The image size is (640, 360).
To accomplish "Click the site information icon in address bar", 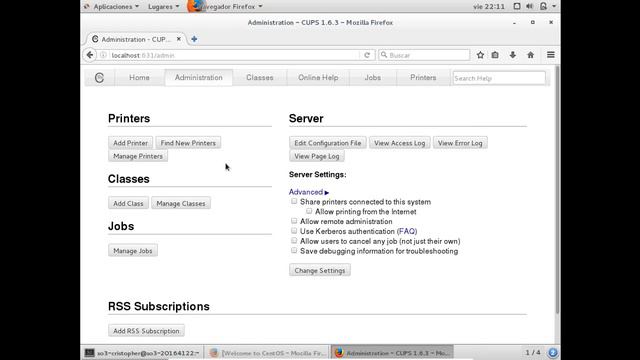I will 103,55.
